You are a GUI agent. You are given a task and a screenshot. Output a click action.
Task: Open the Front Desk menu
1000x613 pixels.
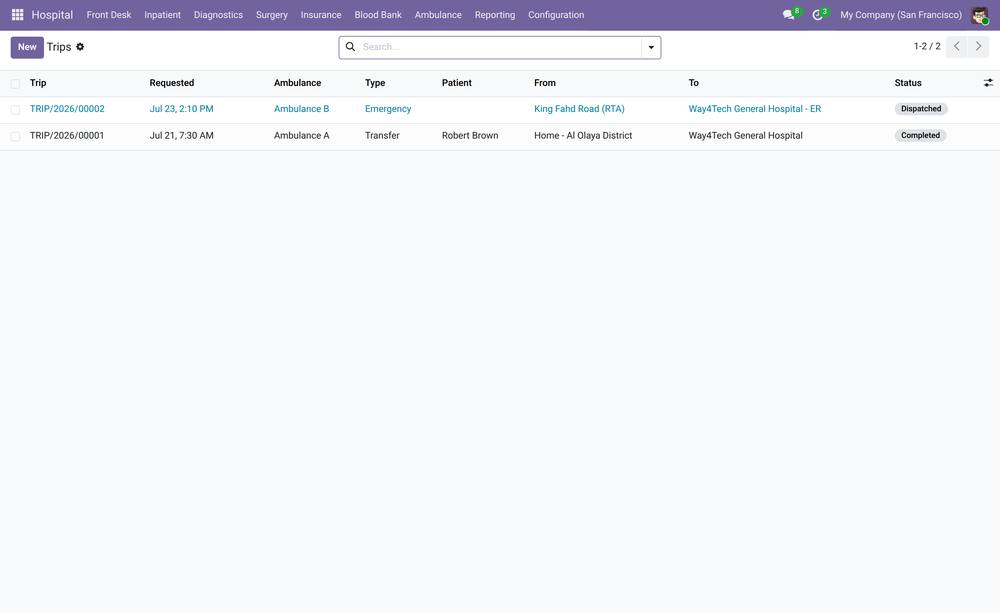[109, 15]
